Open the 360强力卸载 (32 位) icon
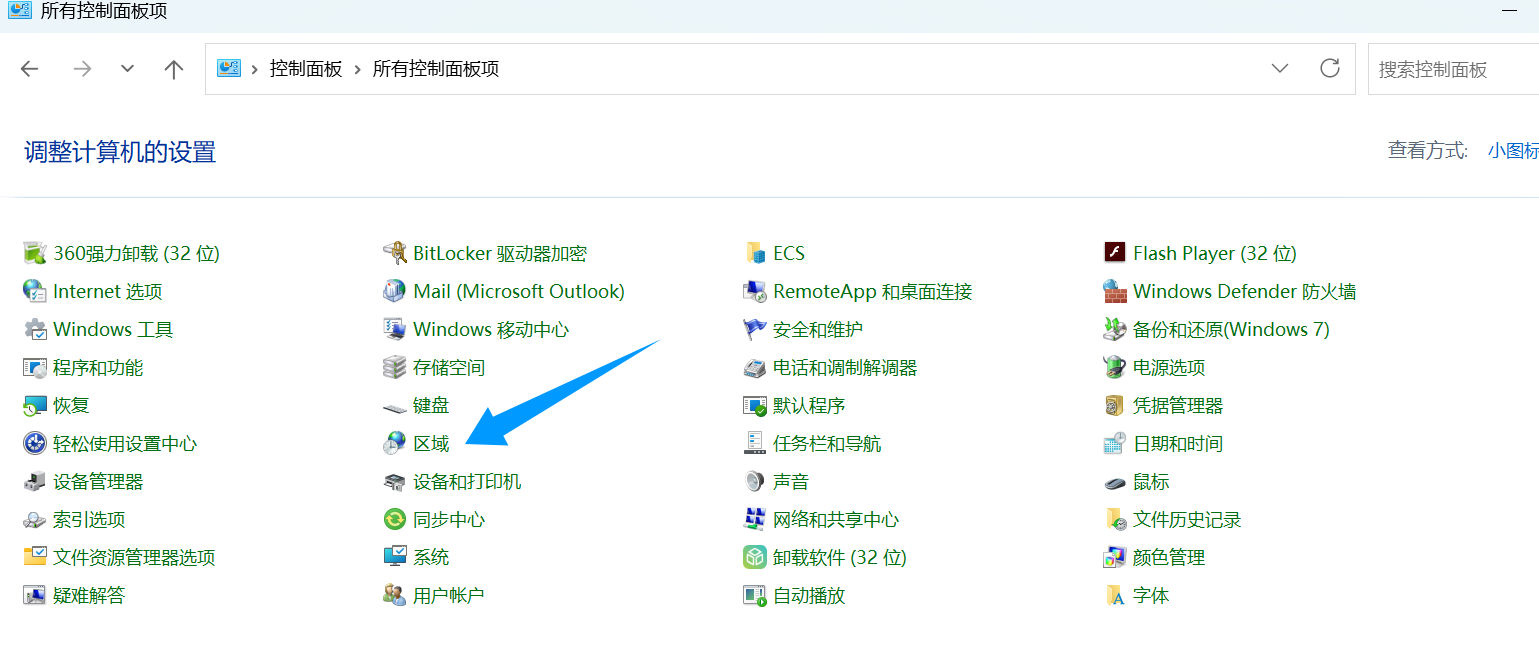Viewport: 1539px width, 648px height. coord(35,253)
